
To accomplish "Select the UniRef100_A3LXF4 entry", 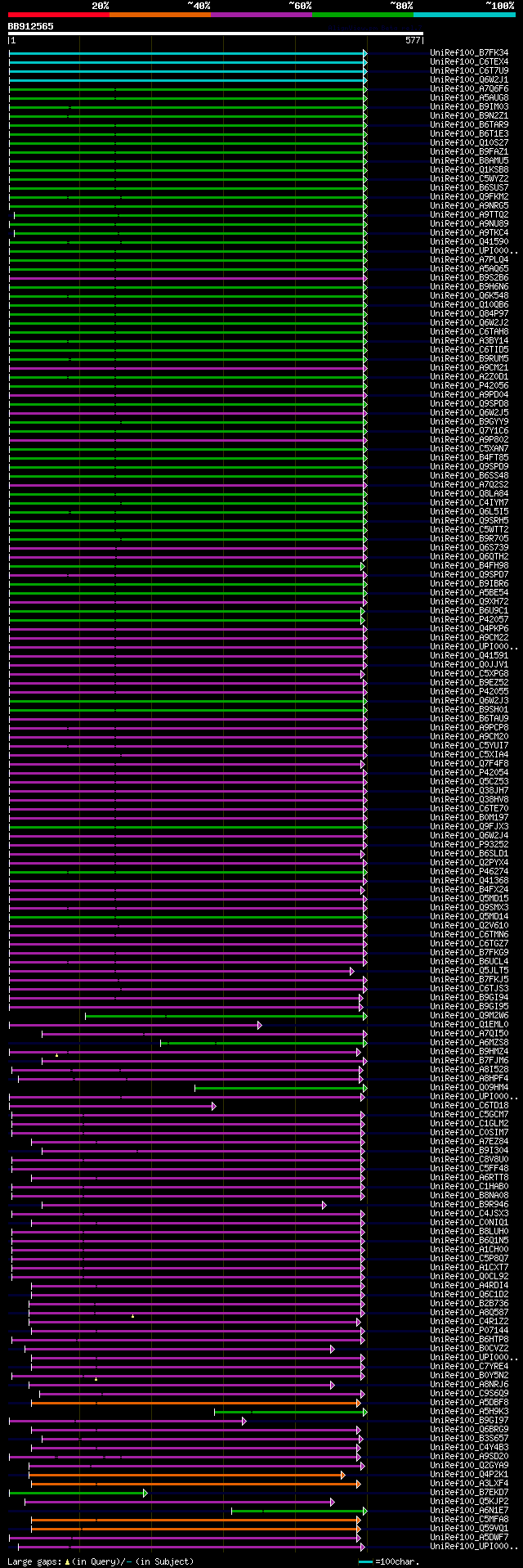I will pos(469,1483).
